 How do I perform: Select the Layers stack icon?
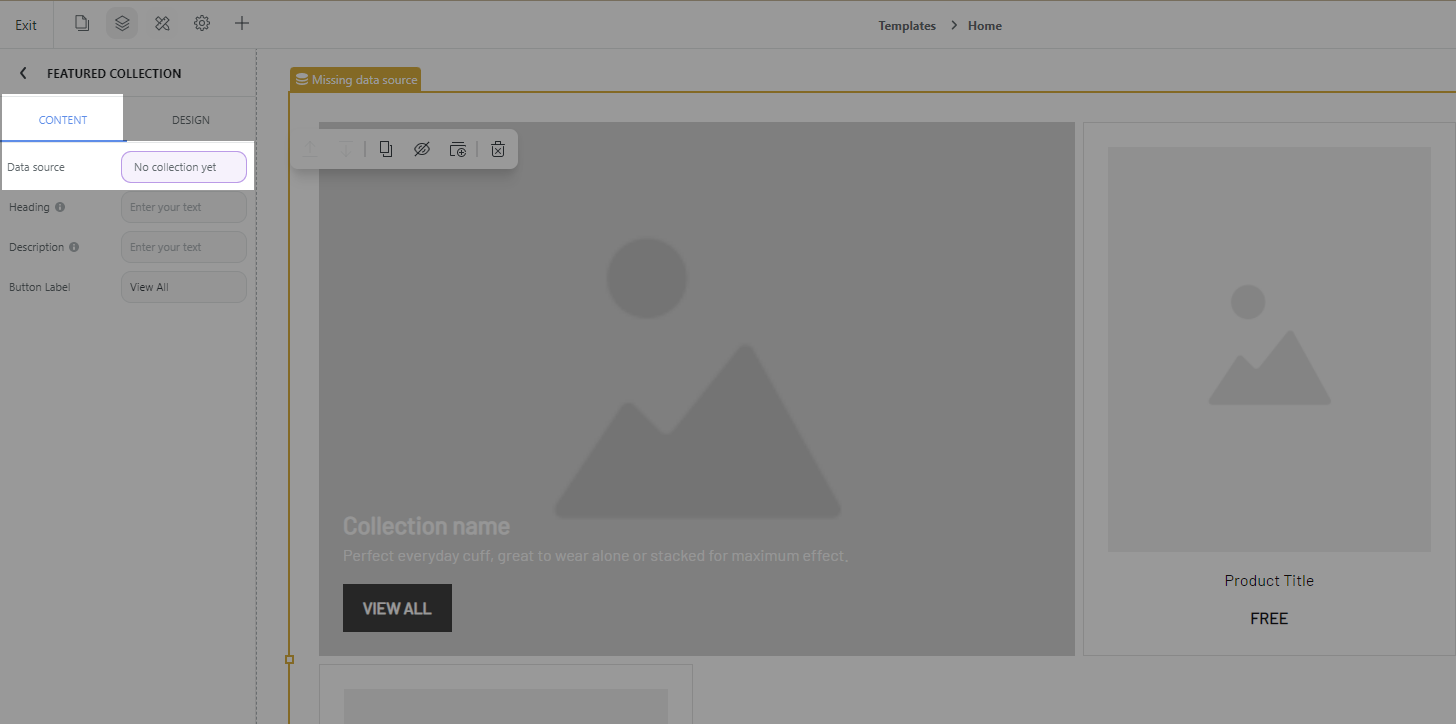pyautogui.click(x=122, y=23)
